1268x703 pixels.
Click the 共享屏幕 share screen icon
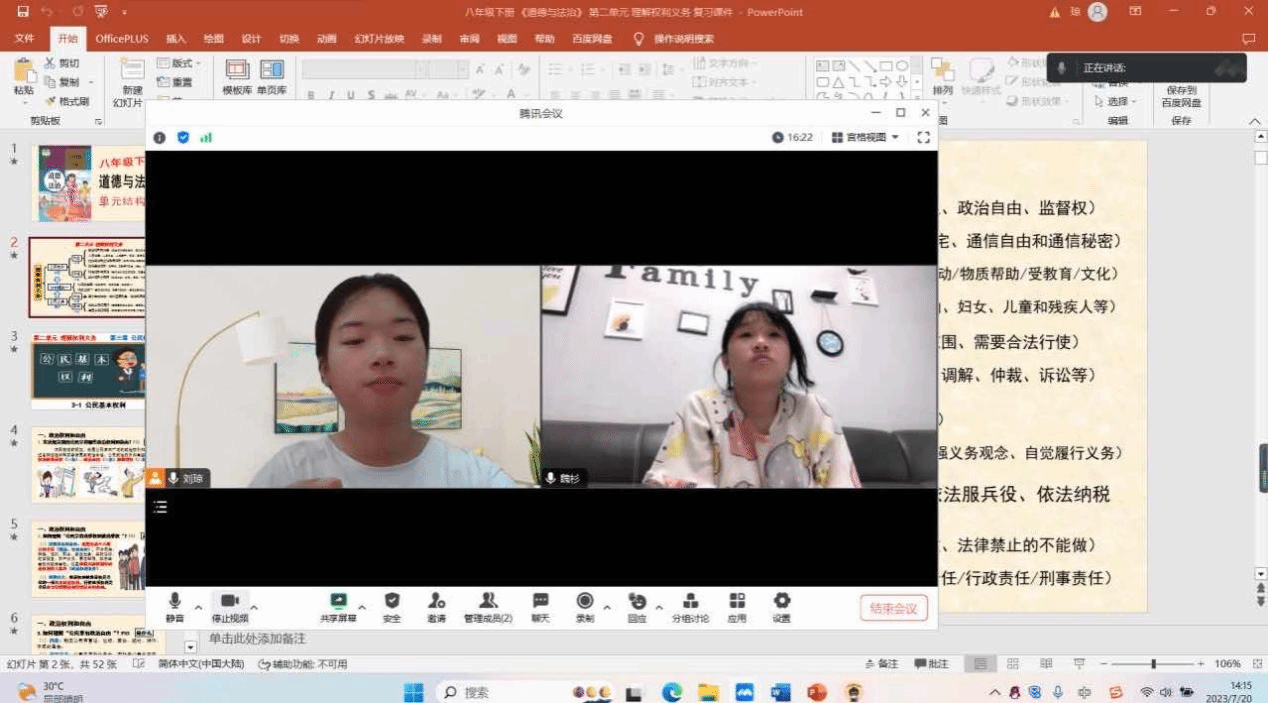(338, 601)
